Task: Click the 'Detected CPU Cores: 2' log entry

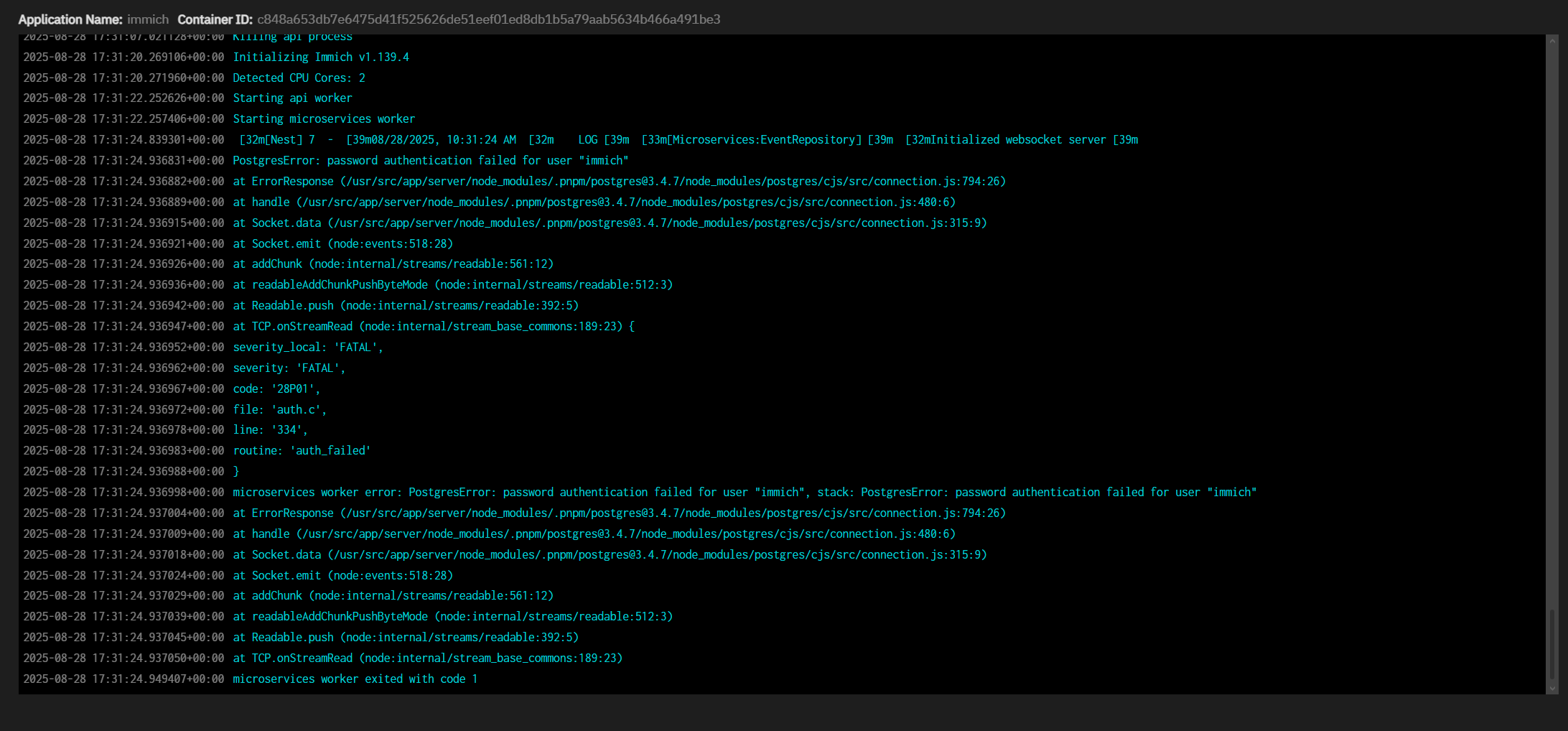Action: [299, 78]
